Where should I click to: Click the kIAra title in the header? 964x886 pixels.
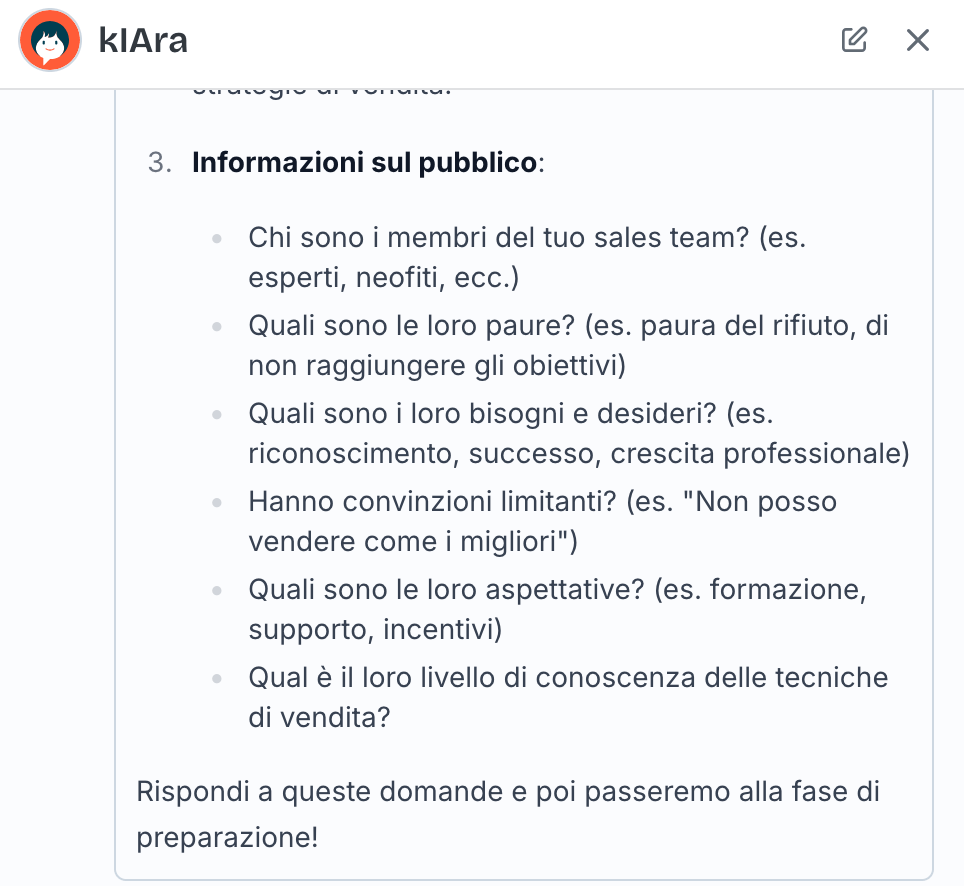(144, 41)
